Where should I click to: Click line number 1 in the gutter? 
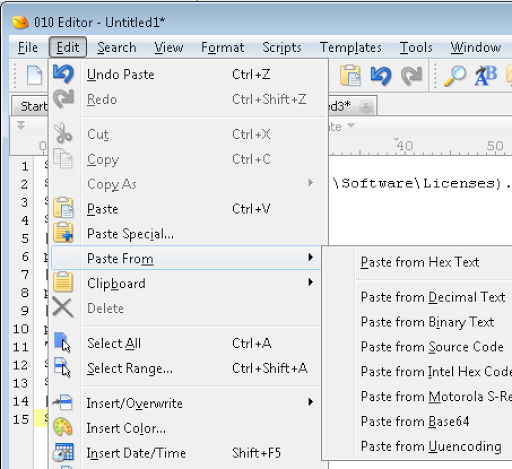tap(25, 166)
